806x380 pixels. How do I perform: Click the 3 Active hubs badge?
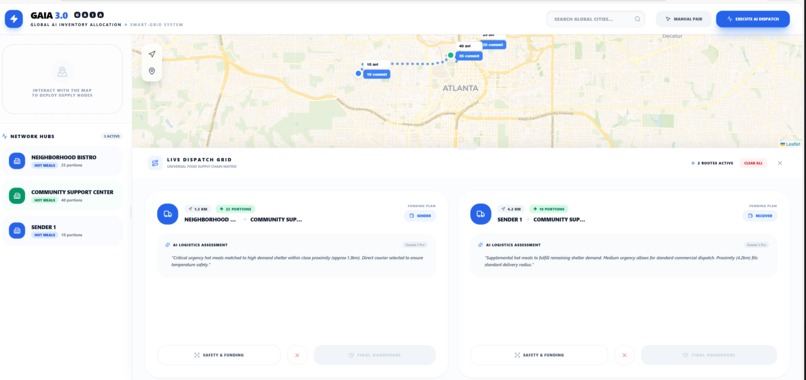click(112, 136)
